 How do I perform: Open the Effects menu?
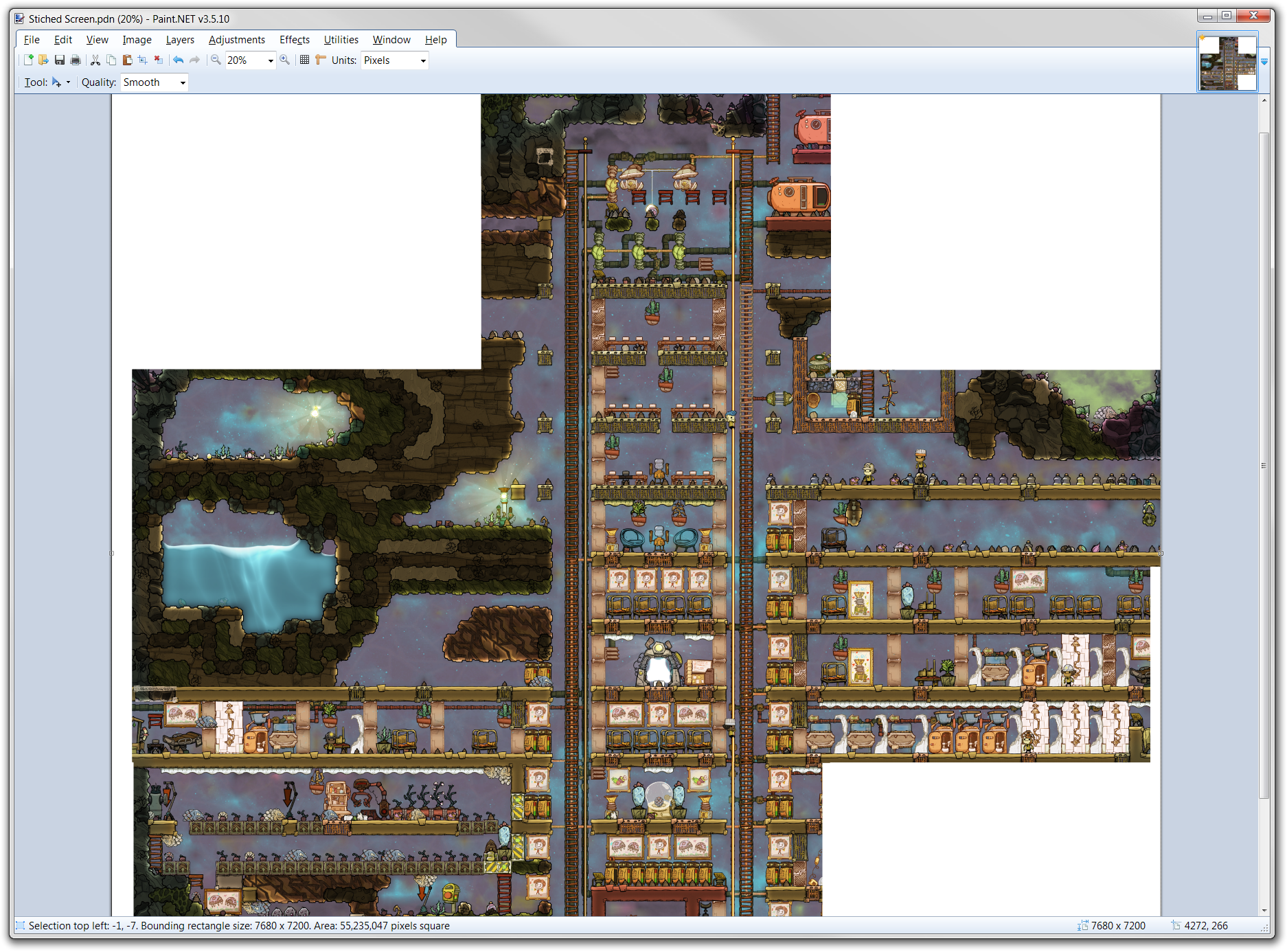click(x=294, y=40)
